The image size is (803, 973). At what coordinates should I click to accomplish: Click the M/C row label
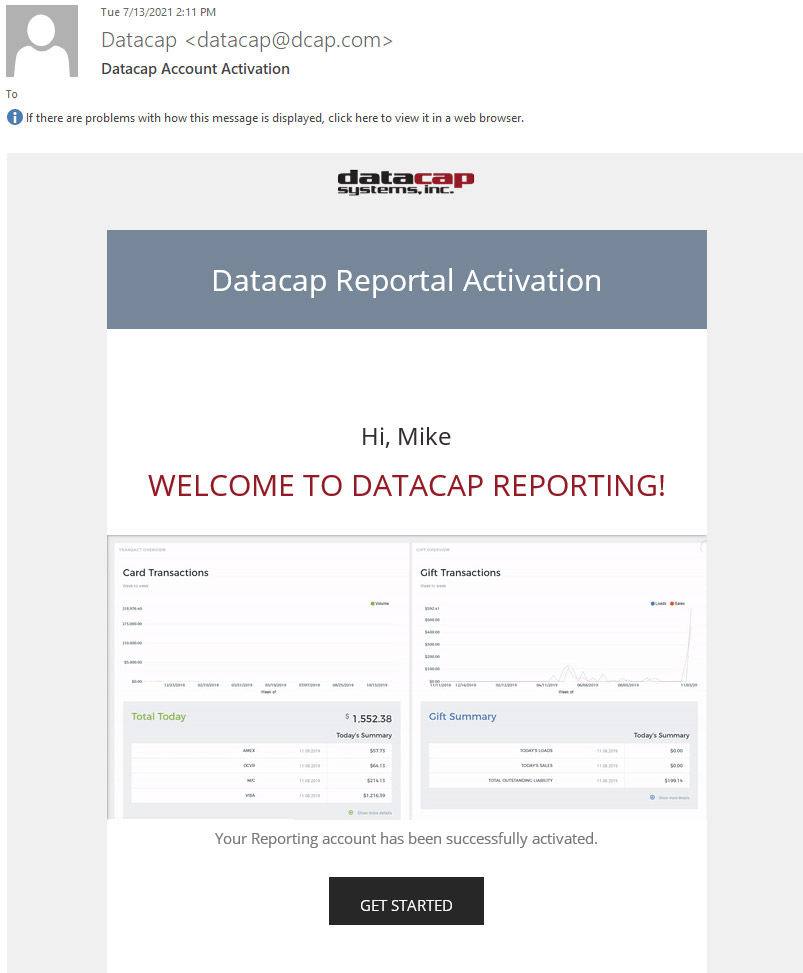(251, 781)
